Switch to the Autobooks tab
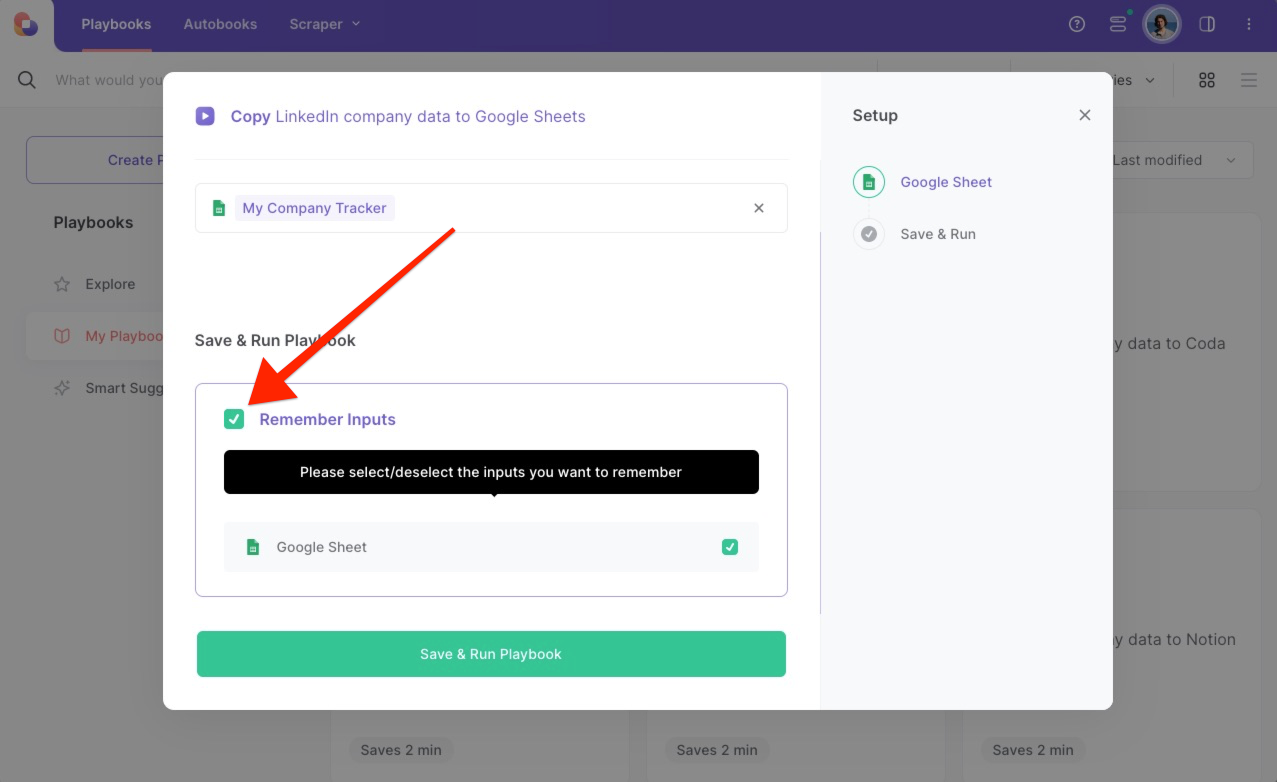1277x782 pixels. pyautogui.click(x=220, y=24)
